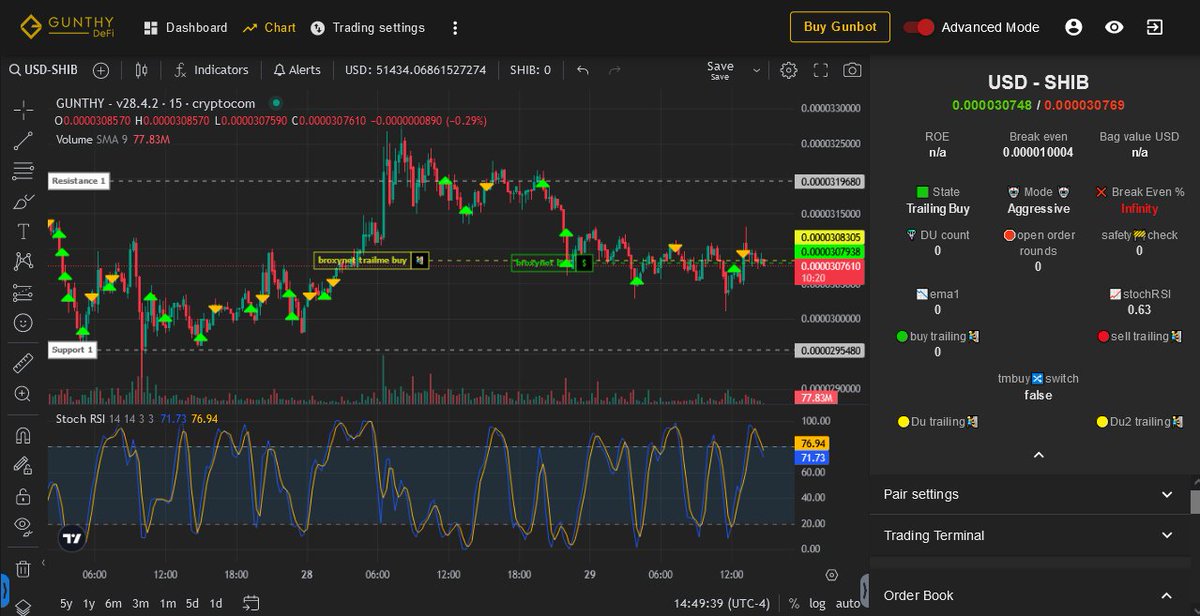Select the trend line drawing tool
The image size is (1200, 616).
click(x=23, y=140)
